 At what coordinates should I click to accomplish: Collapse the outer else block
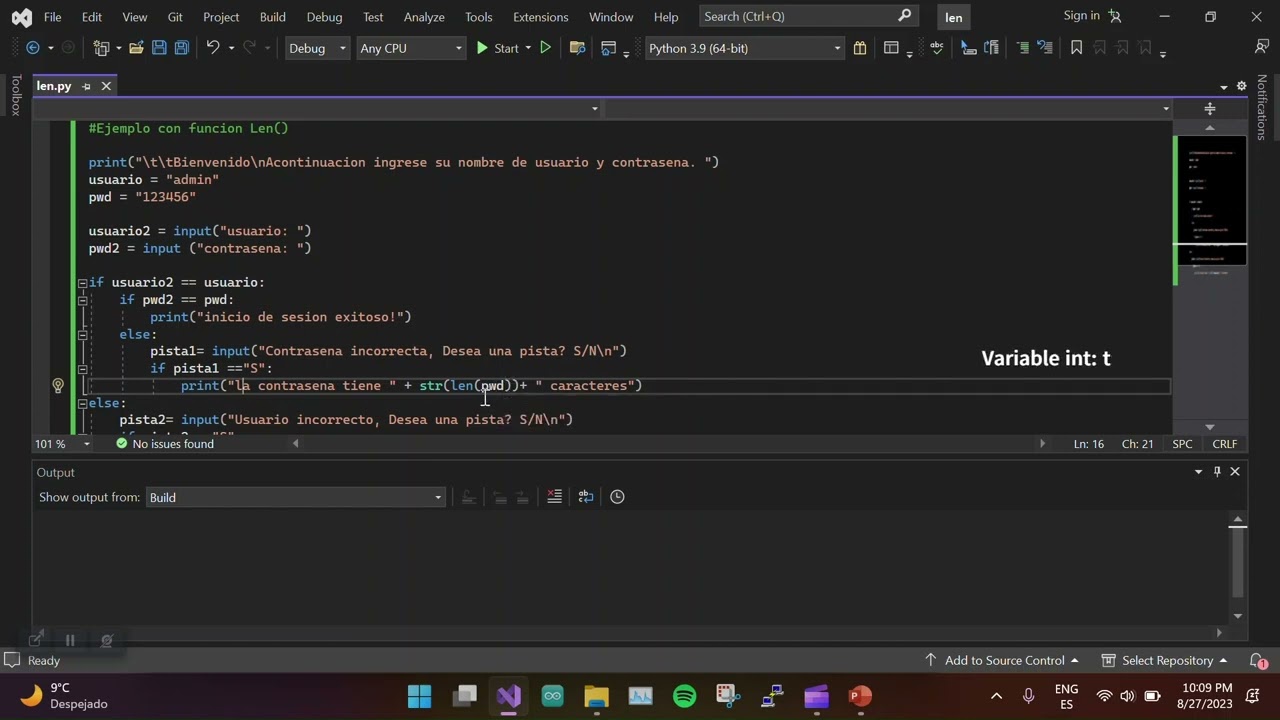coord(83,403)
